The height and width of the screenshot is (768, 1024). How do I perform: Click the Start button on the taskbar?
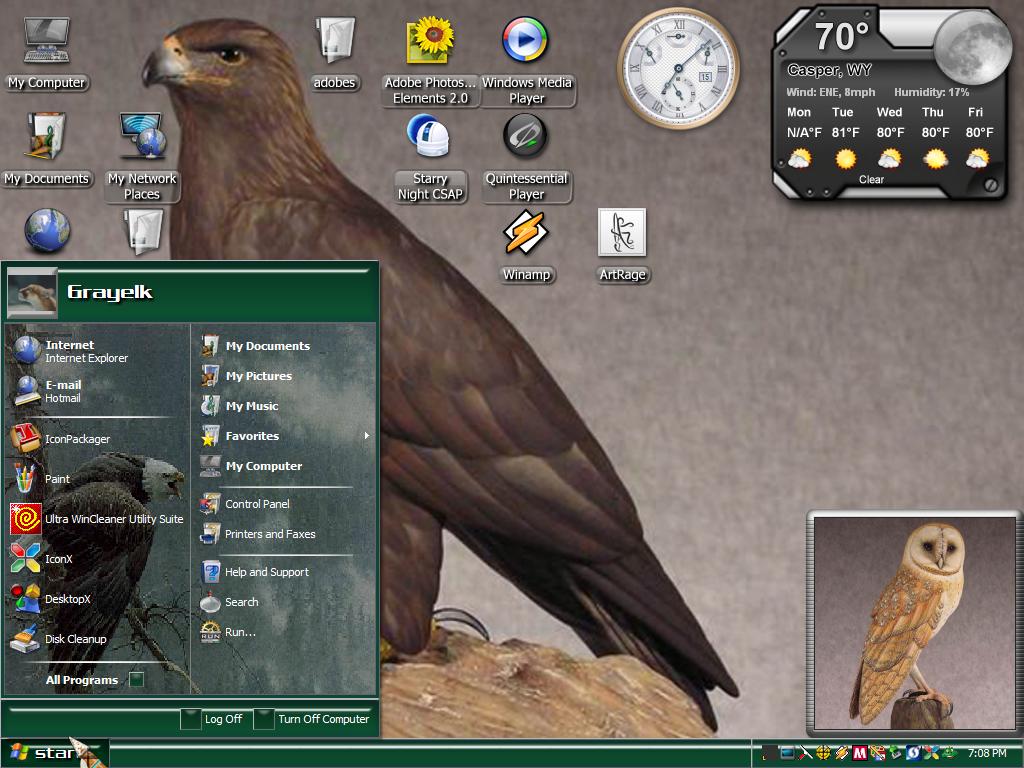(54, 753)
